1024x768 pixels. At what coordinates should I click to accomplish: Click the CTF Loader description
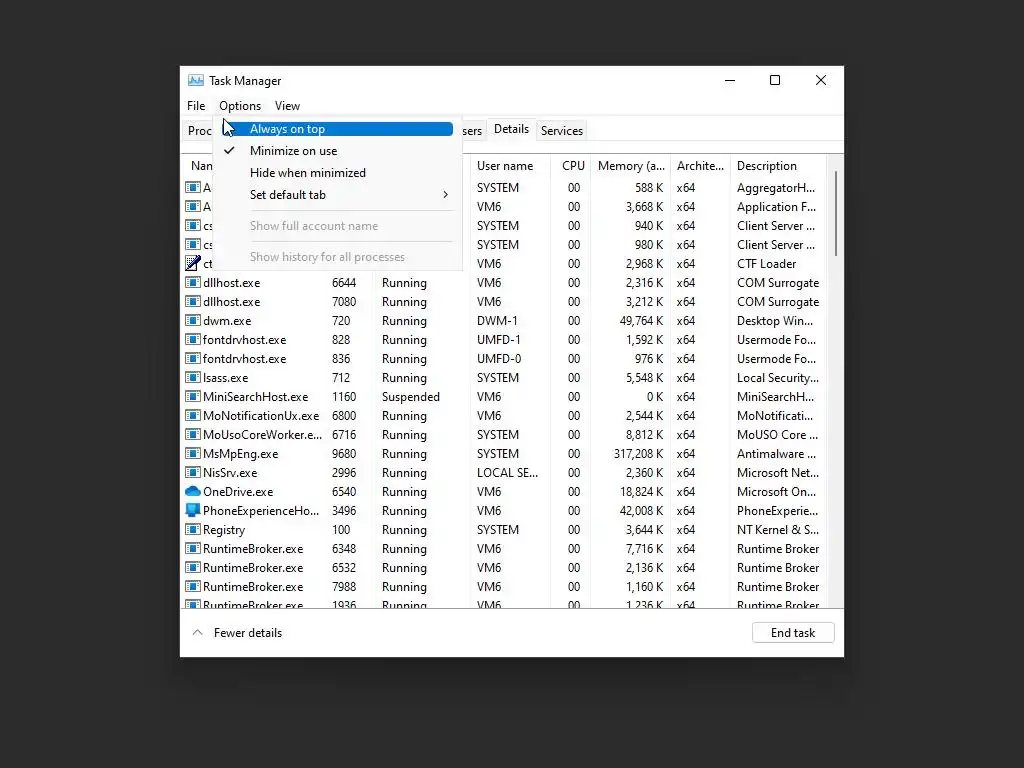pyautogui.click(x=766, y=264)
